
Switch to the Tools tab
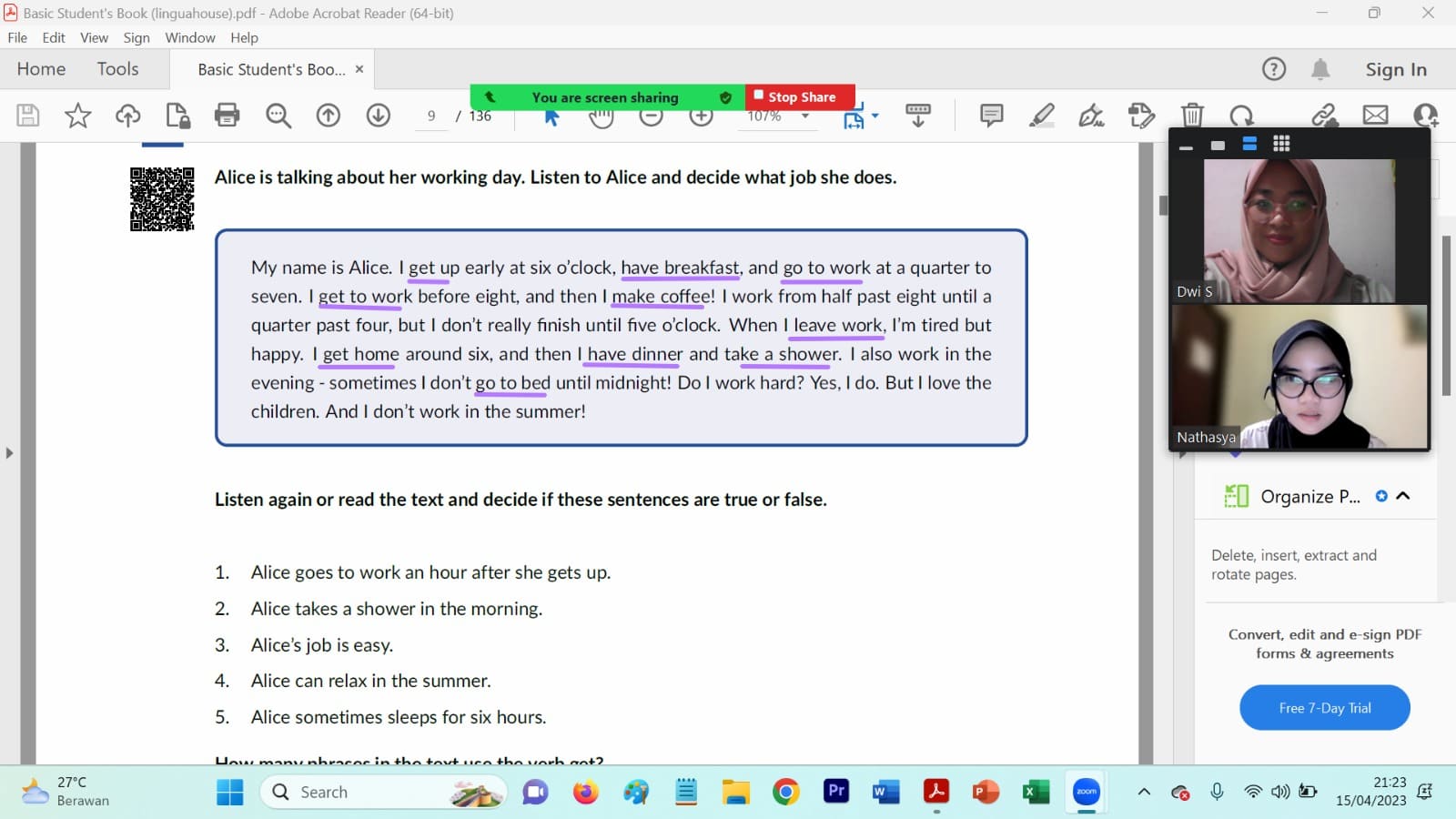coord(117,69)
